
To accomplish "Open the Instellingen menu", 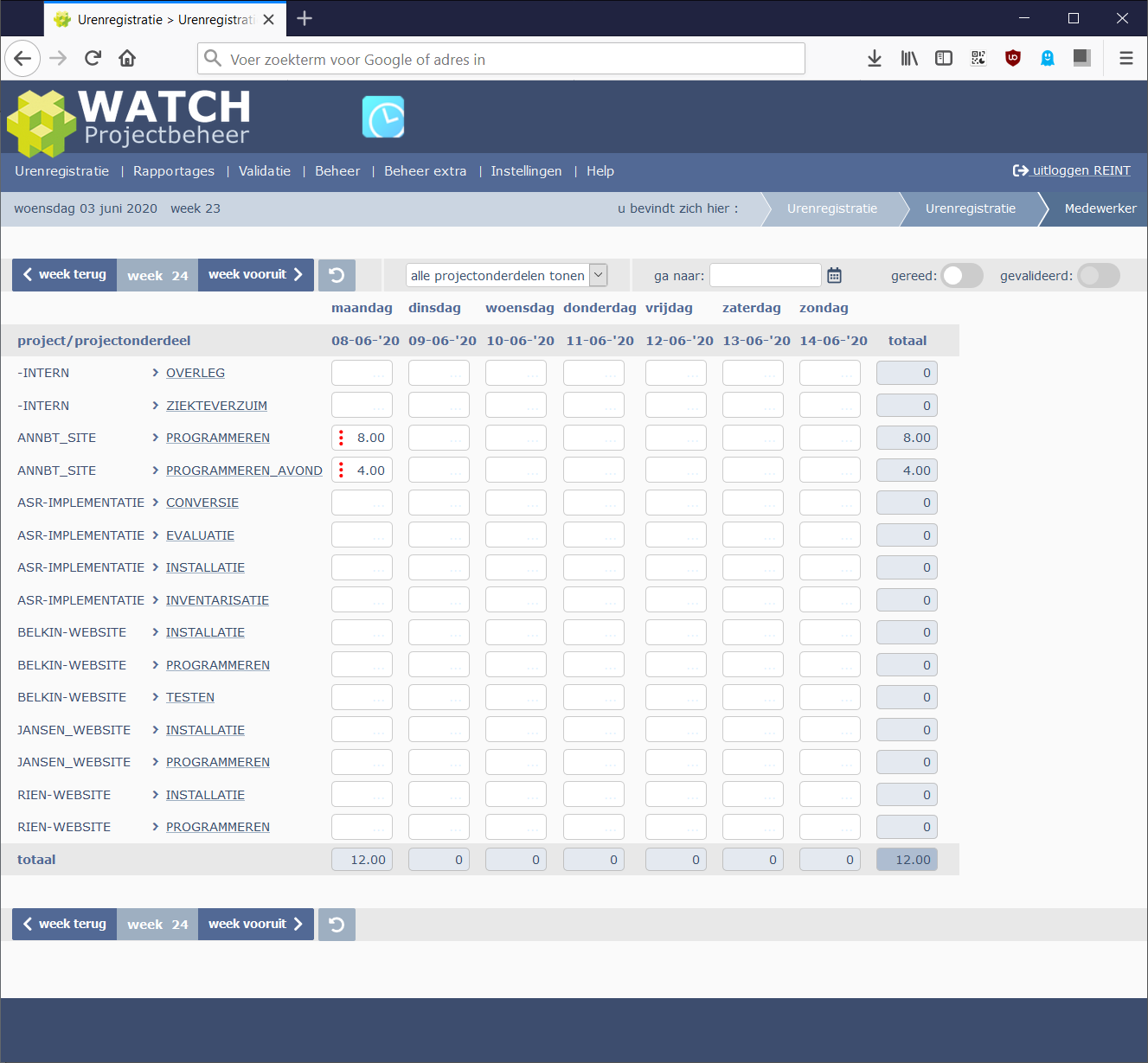I will tap(526, 171).
